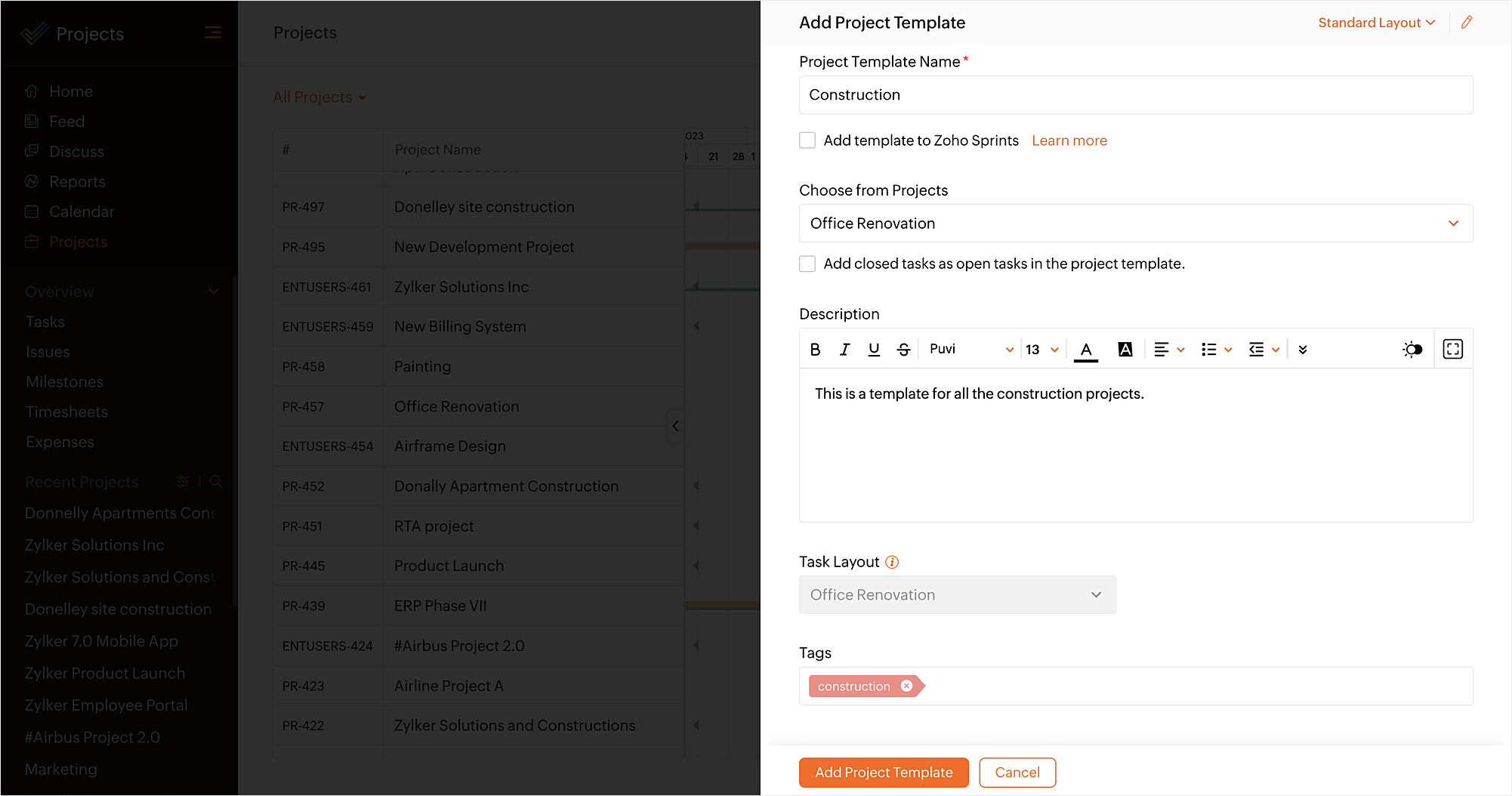This screenshot has height=796, width=1512.
Task: Expand the description editor to fullscreen
Action: pos(1452,349)
